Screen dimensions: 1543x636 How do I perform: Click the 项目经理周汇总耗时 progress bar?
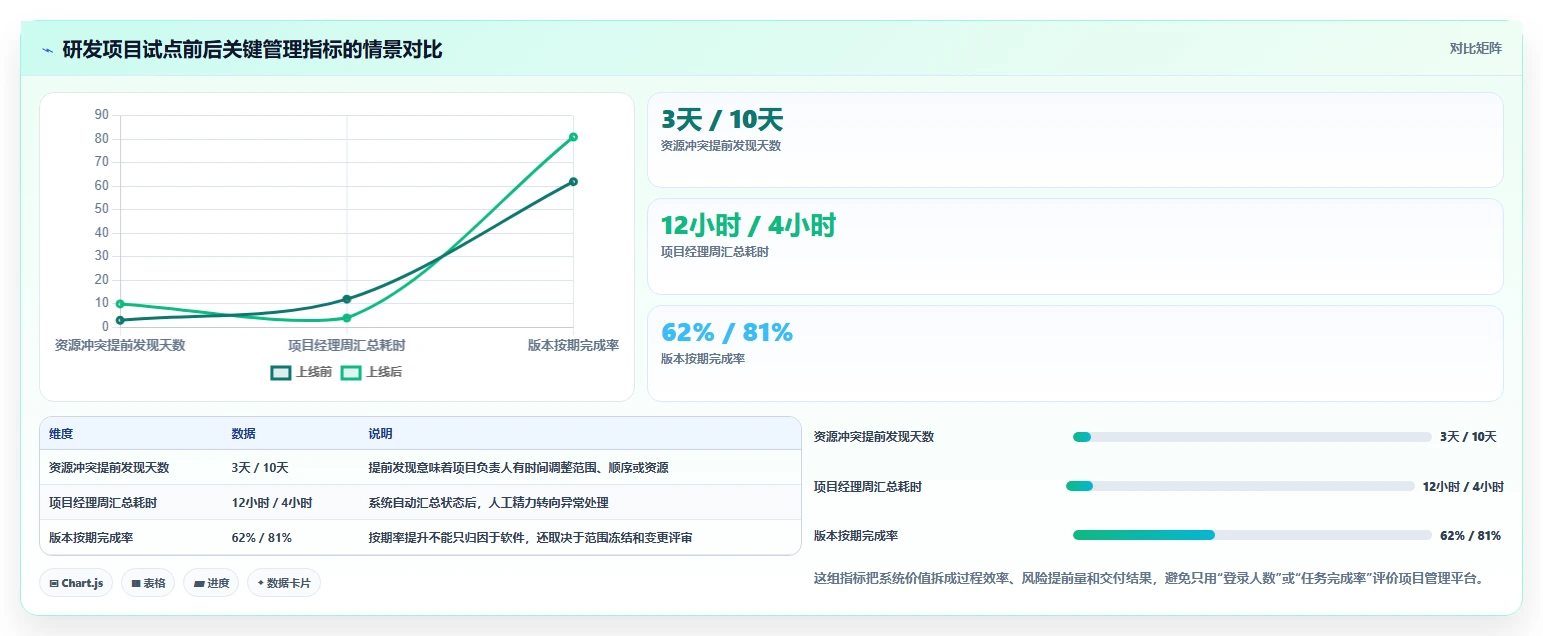[x=1240, y=486]
